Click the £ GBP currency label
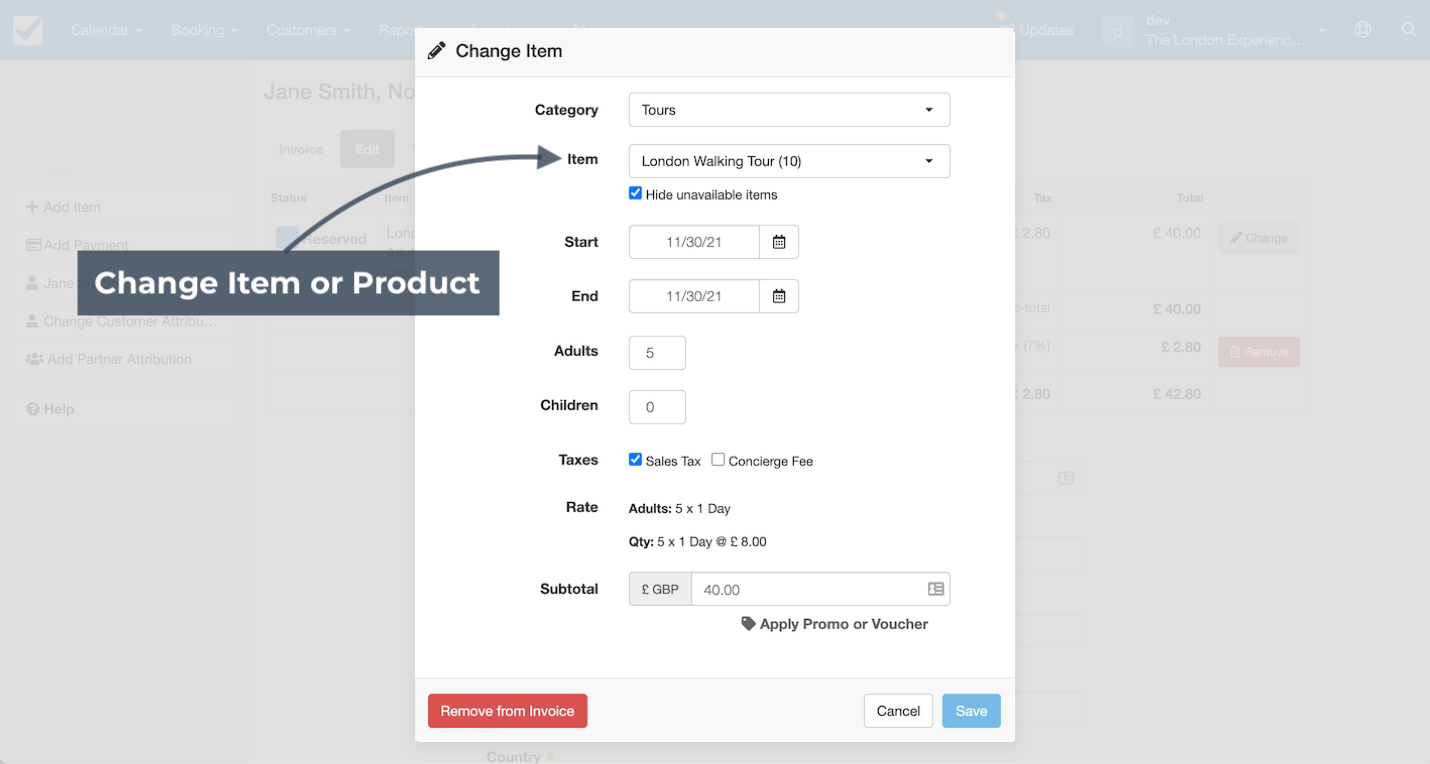Viewport: 1430px width, 764px height. tap(660, 589)
